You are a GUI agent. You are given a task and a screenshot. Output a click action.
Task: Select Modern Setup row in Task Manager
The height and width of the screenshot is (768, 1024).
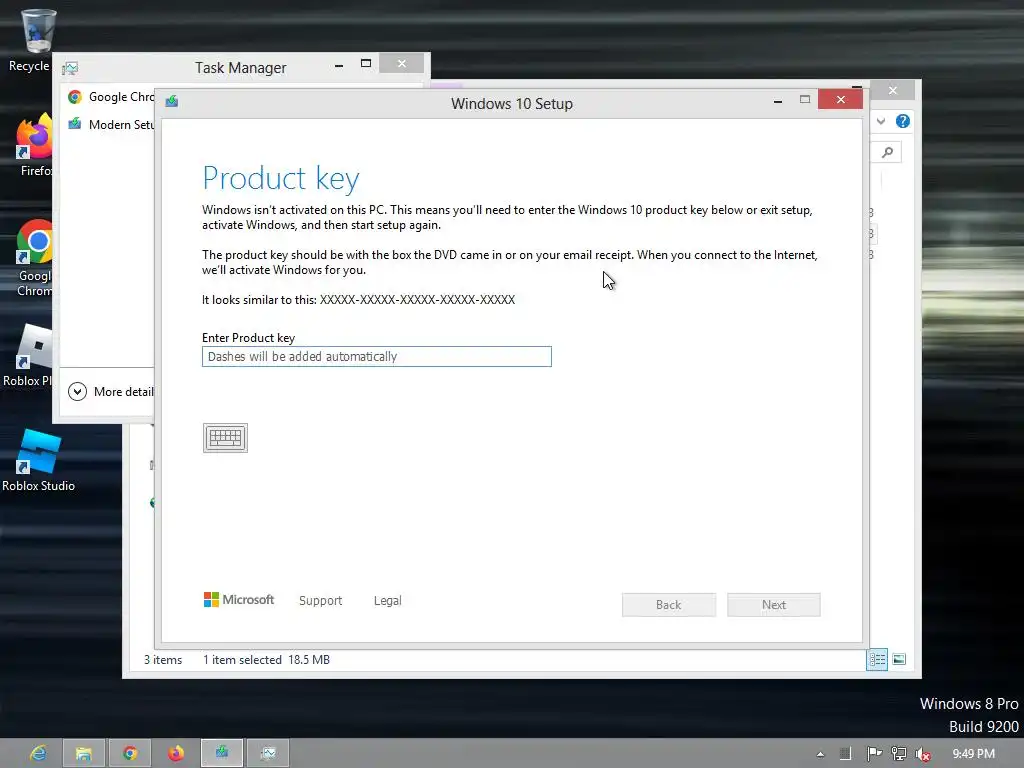tap(110, 124)
